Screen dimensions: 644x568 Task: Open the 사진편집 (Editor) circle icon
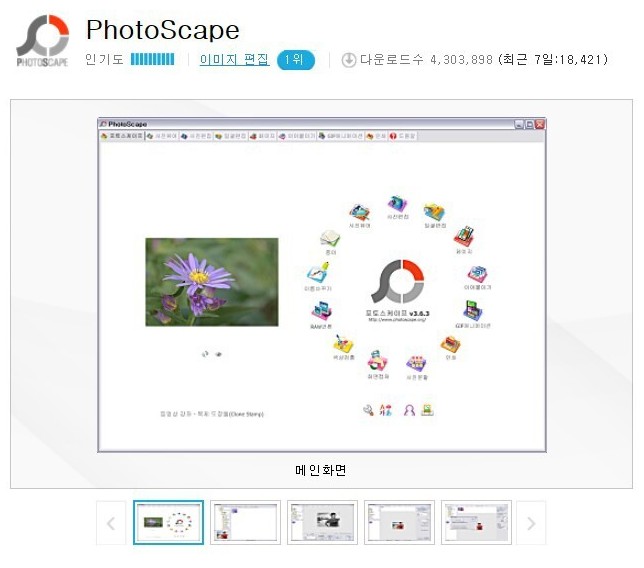click(397, 204)
